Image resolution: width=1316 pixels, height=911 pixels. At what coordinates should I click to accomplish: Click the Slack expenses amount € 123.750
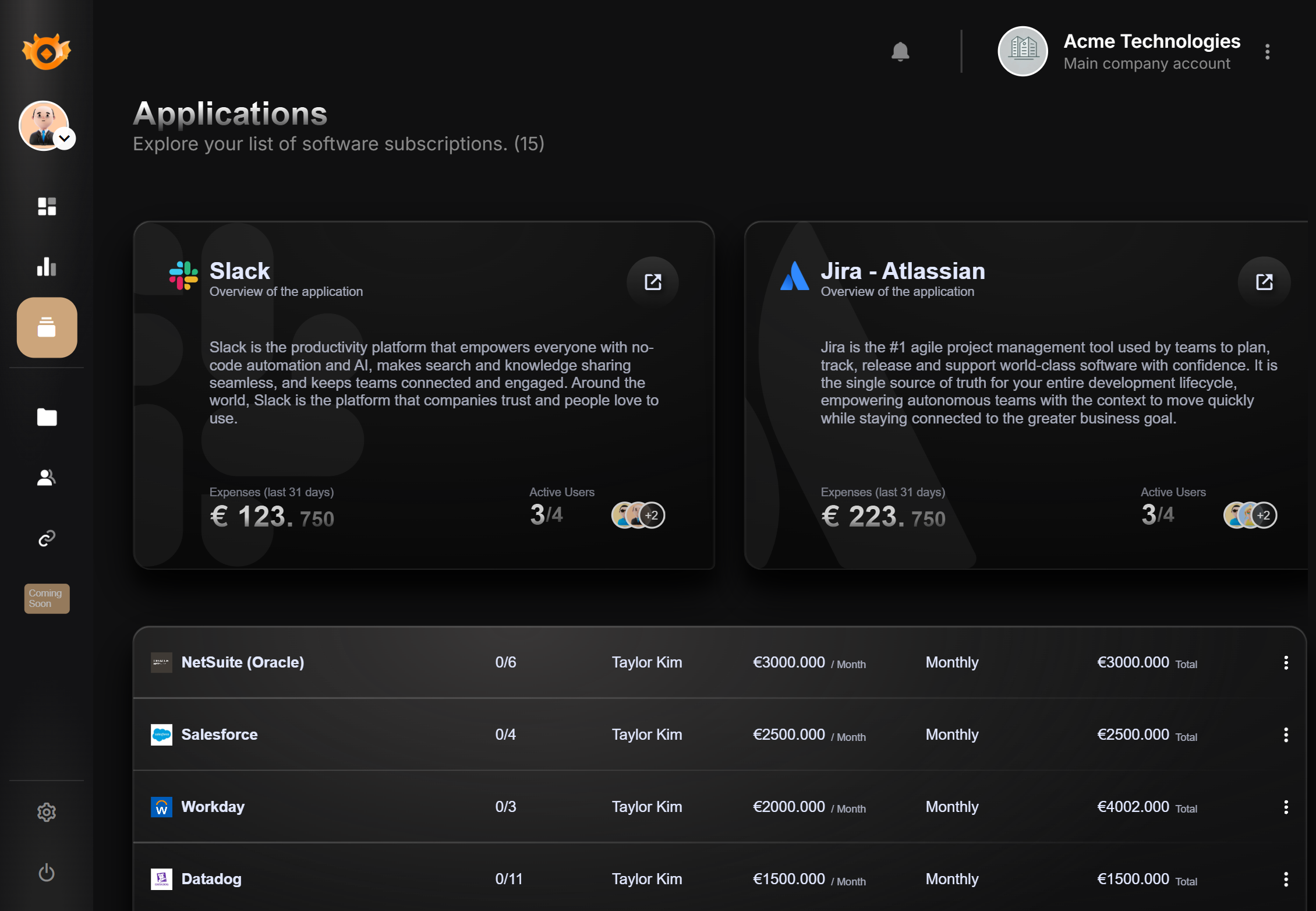tap(272, 517)
